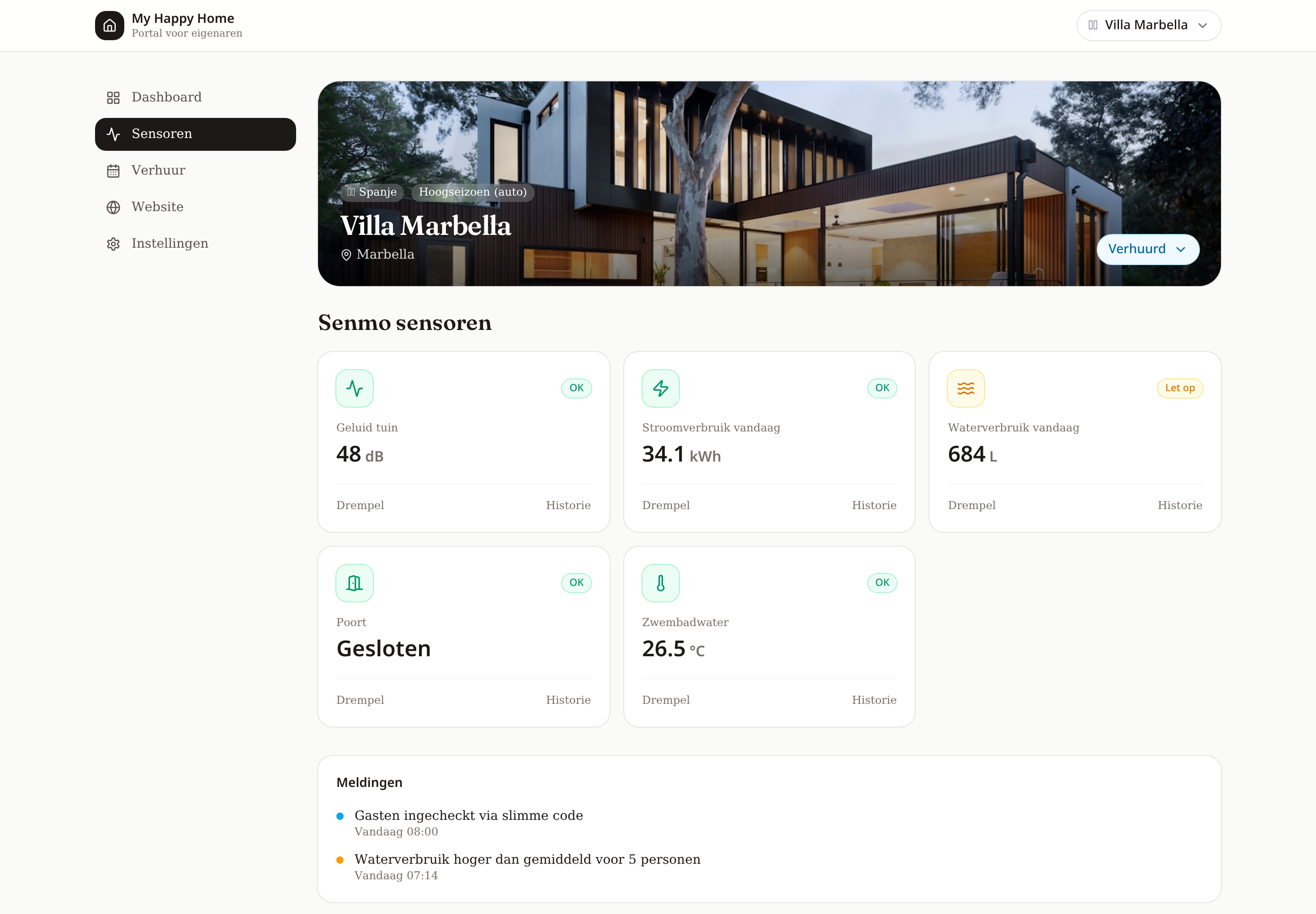
Task: Open Drempel for Zwembadwater
Action: (x=665, y=700)
